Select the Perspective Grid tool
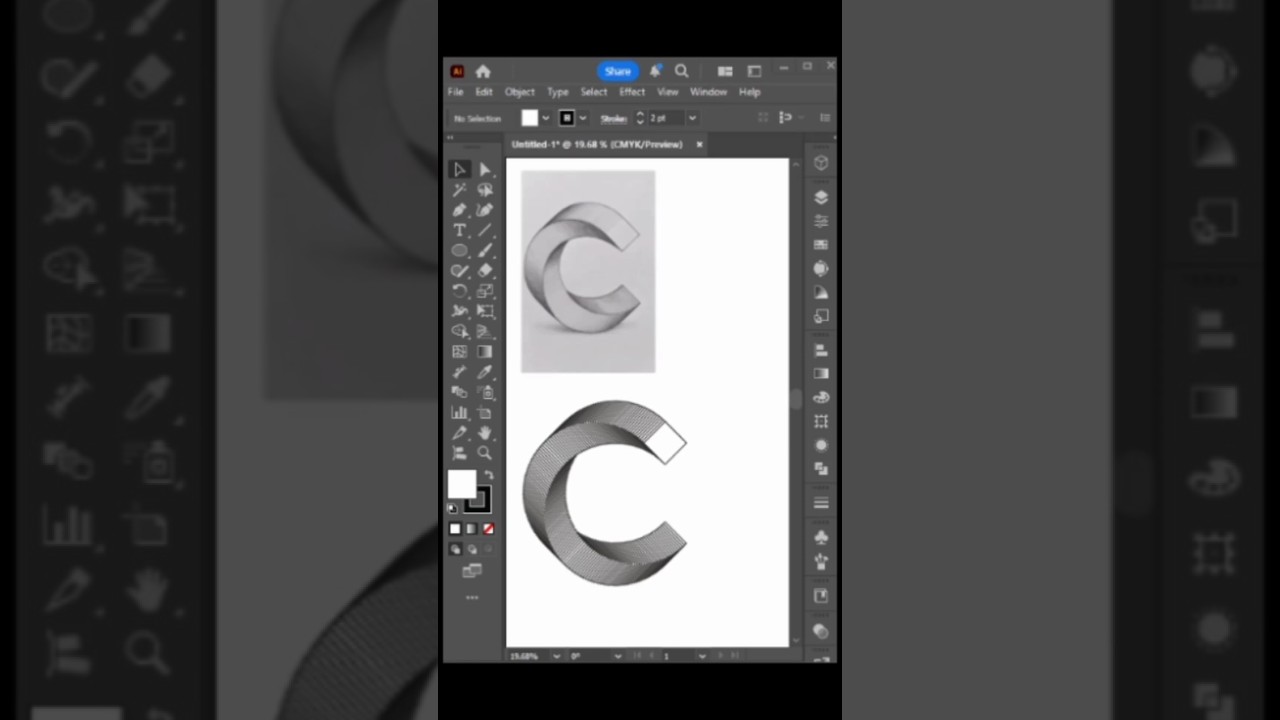 (x=485, y=331)
